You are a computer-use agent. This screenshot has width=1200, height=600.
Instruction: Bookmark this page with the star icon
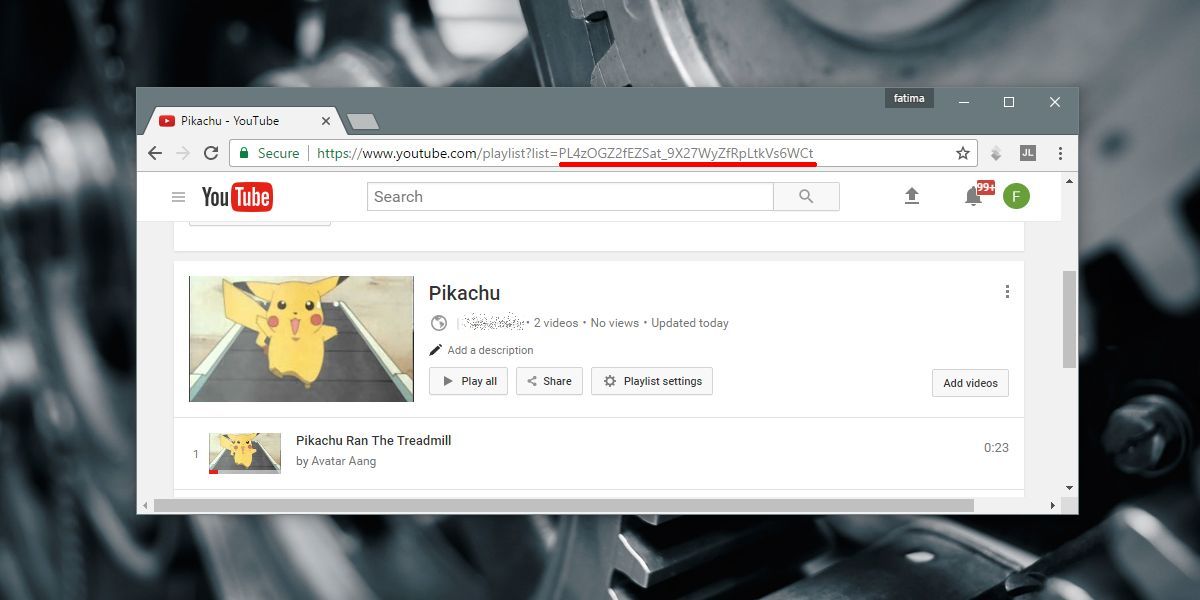pyautogui.click(x=963, y=153)
